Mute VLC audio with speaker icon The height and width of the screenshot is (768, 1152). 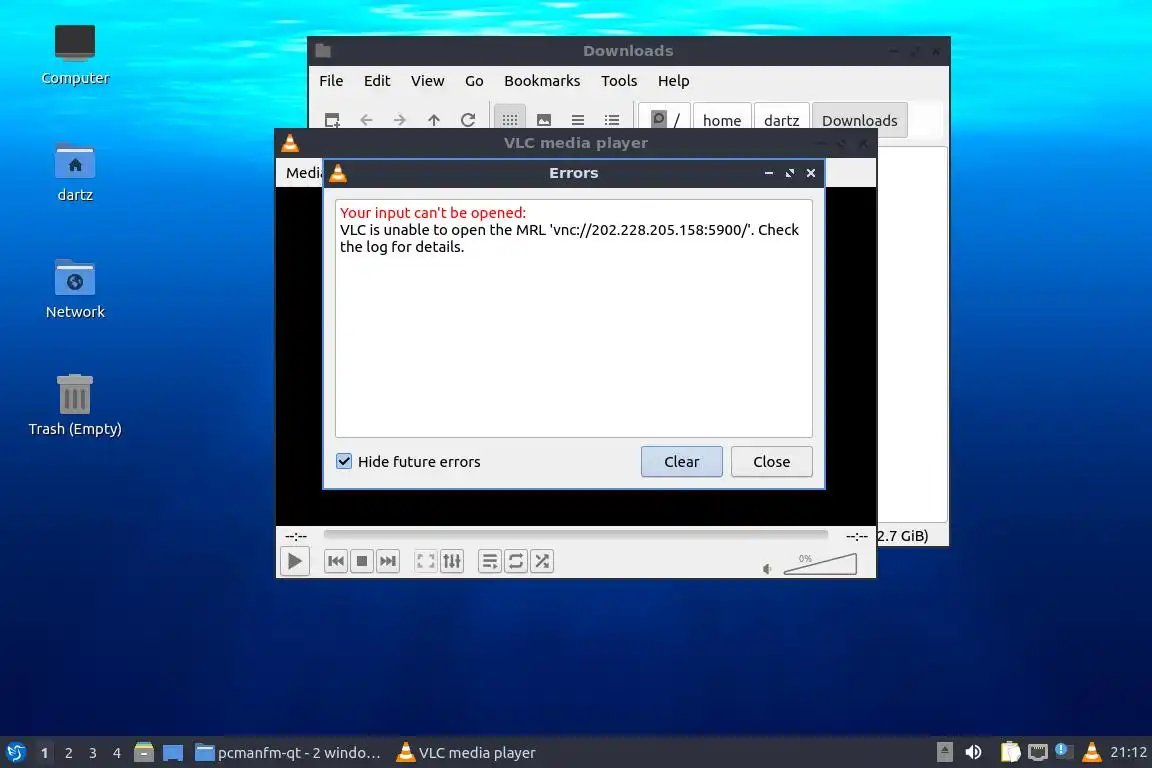[767, 569]
